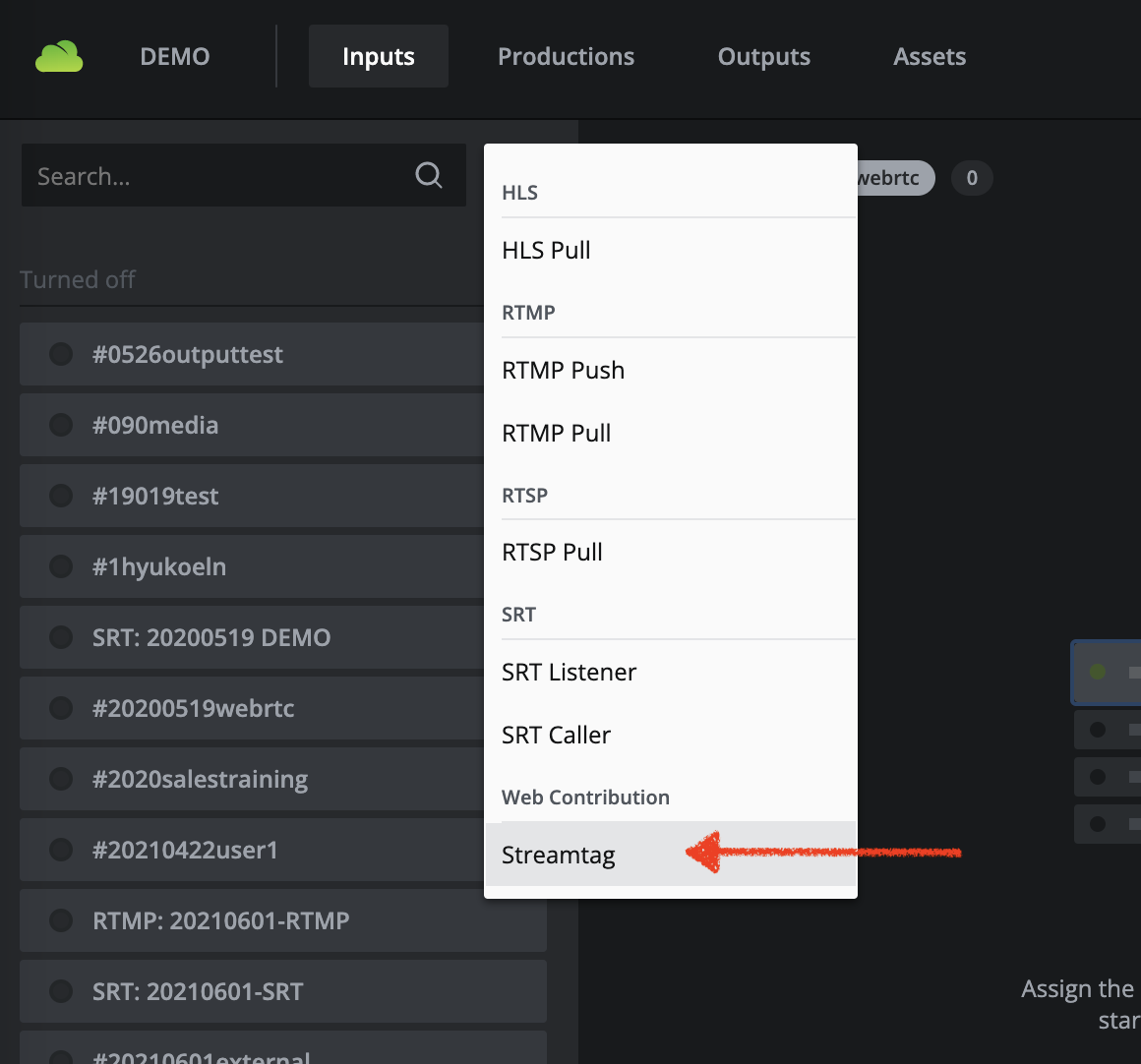Select RTSP Pull option
The width and height of the screenshot is (1141, 1064).
click(x=552, y=553)
